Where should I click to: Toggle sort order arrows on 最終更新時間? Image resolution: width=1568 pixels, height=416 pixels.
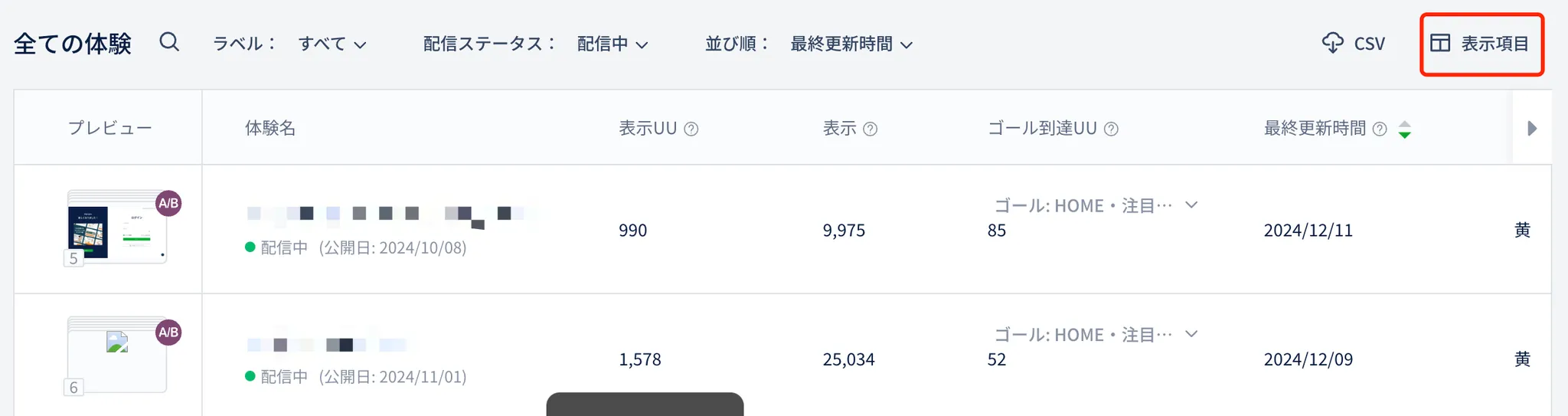[x=1404, y=129]
